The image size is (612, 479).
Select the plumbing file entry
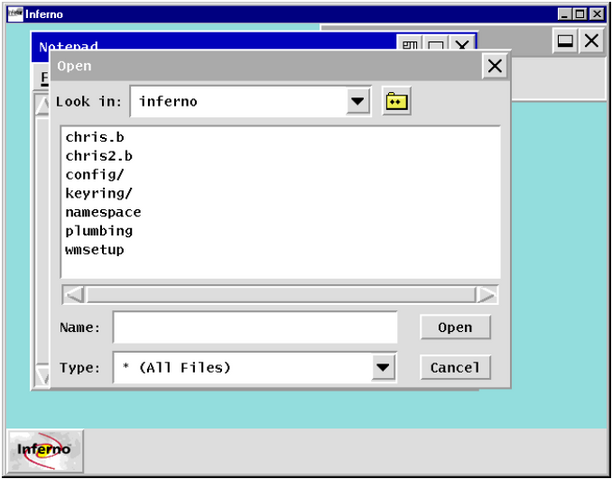coord(99,231)
